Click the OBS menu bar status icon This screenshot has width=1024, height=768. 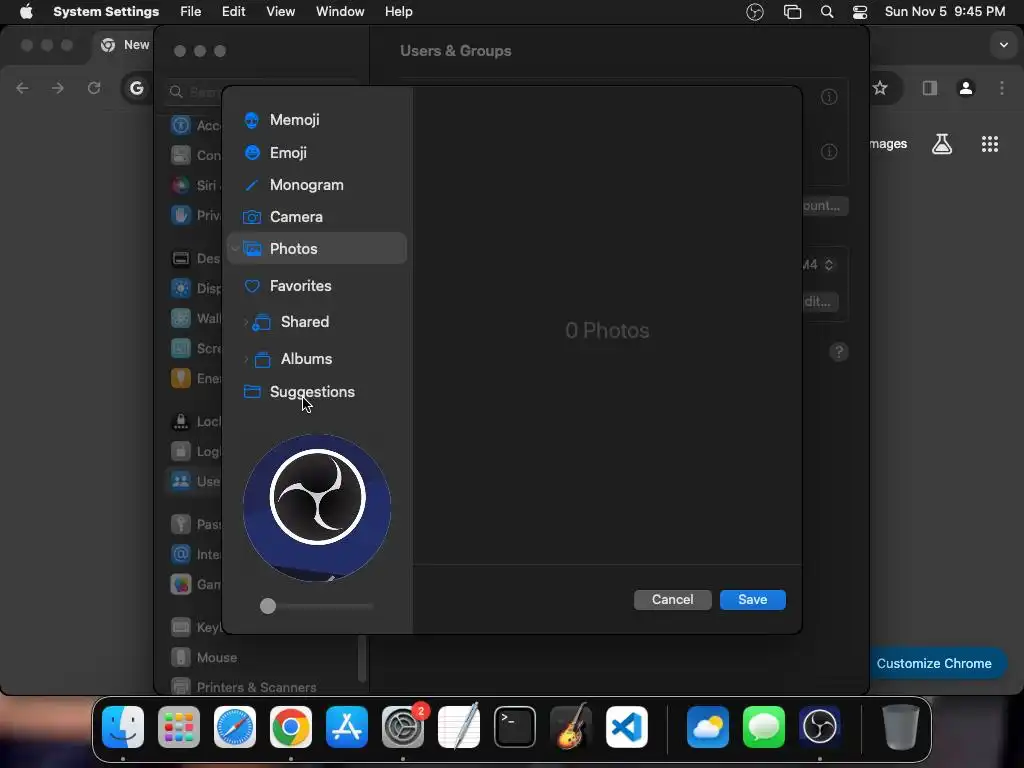[755, 12]
